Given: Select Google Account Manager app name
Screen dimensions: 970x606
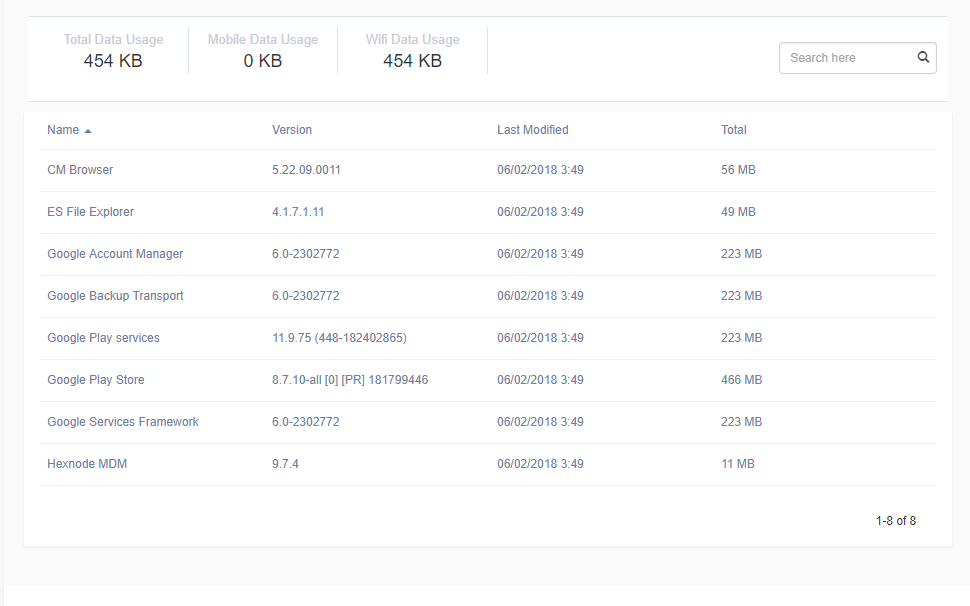Looking at the screenshot, I should tap(115, 254).
